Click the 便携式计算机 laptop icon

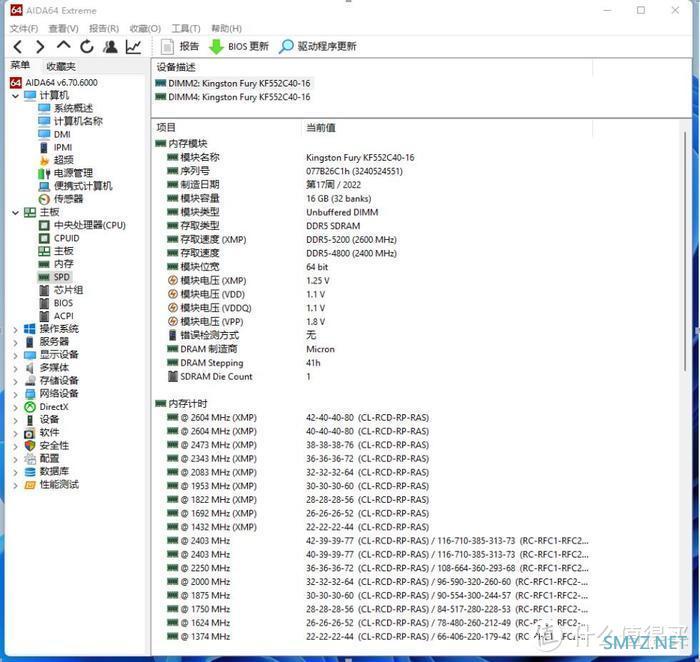point(44,186)
